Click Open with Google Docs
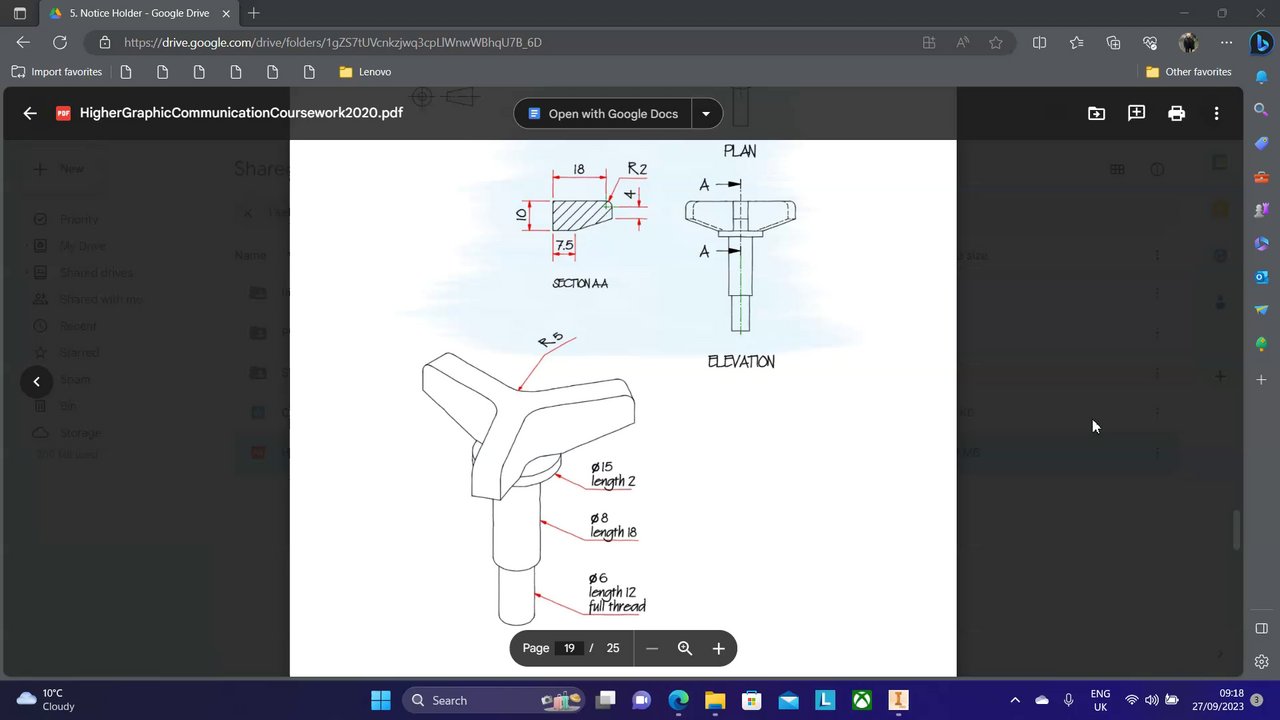The image size is (1280, 720). pos(601,113)
